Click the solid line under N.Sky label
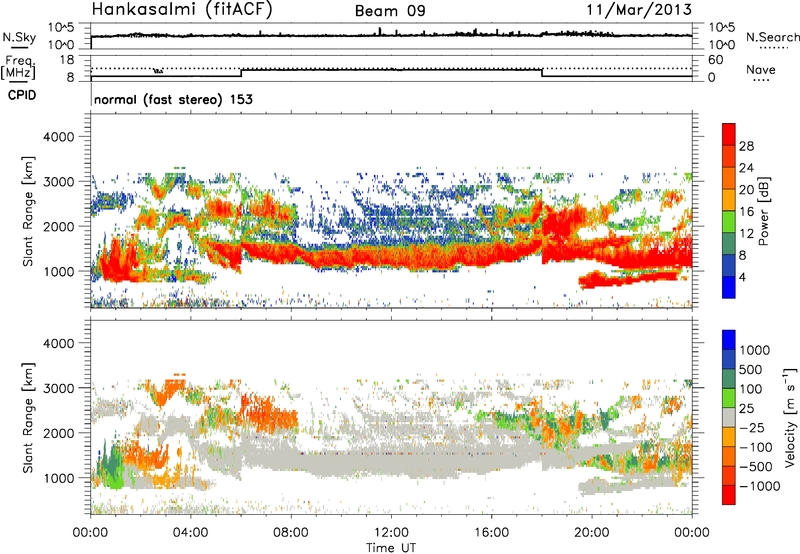800x554 pixels. pyautogui.click(x=19, y=48)
